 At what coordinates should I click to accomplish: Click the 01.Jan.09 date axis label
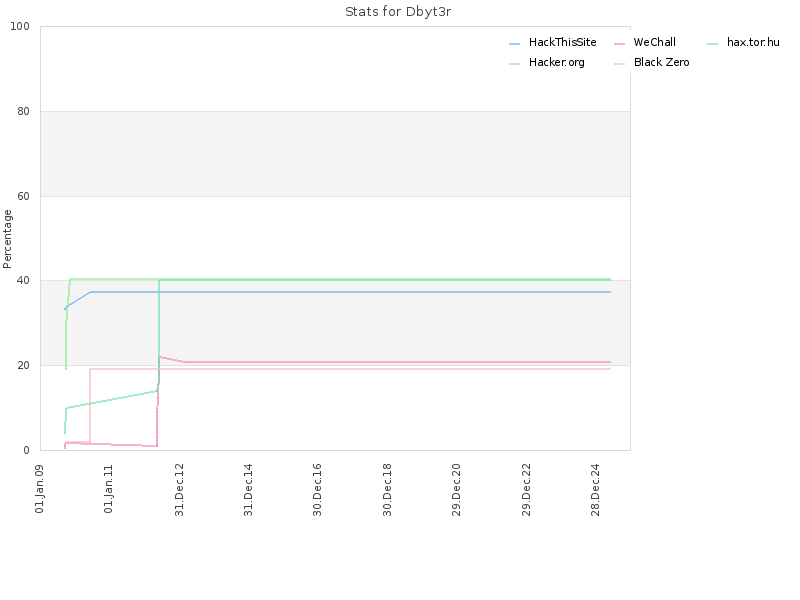tap(40, 489)
